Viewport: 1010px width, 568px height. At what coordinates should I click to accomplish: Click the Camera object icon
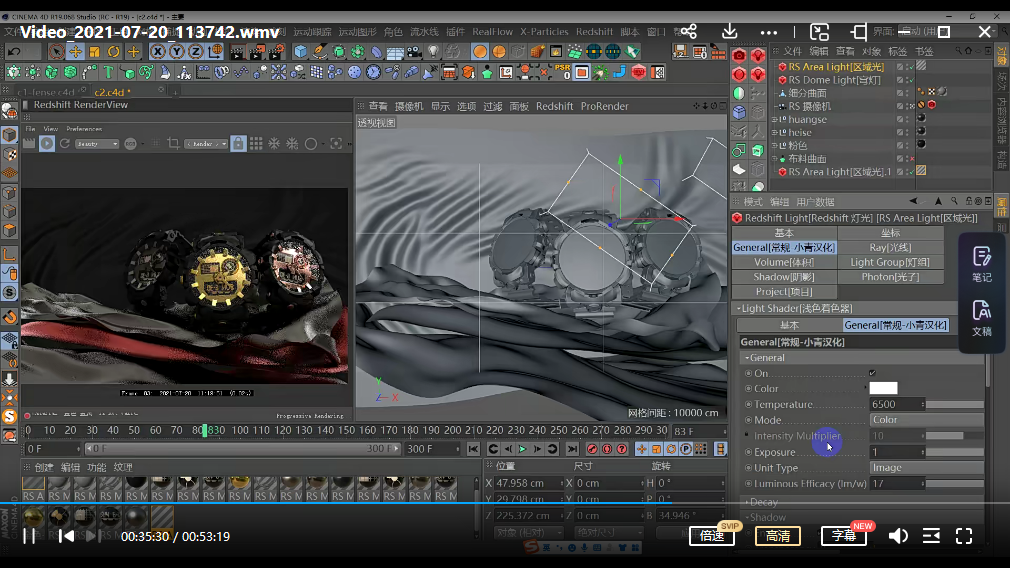tap(414, 52)
